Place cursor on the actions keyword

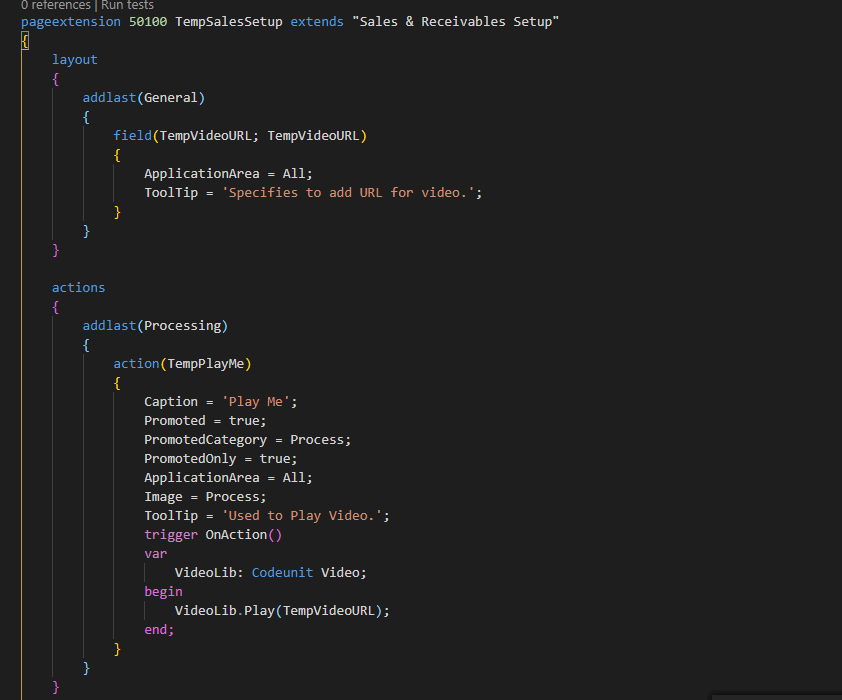click(78, 287)
